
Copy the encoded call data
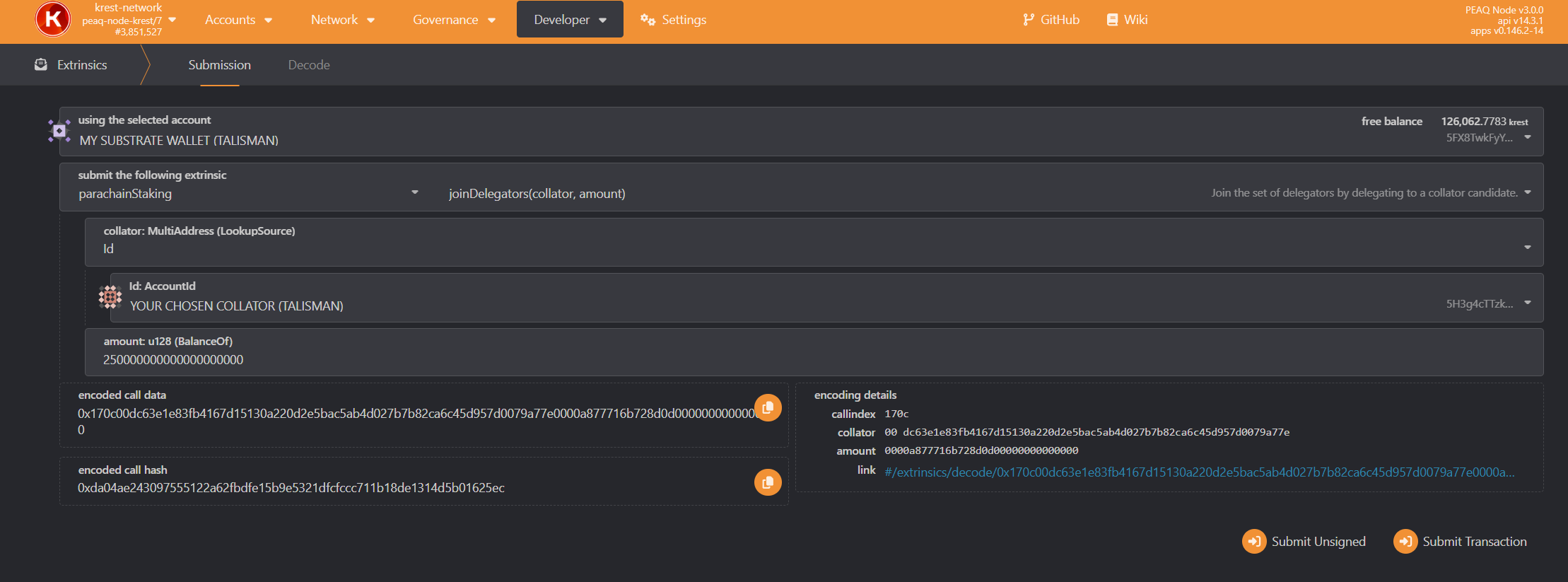click(x=768, y=407)
